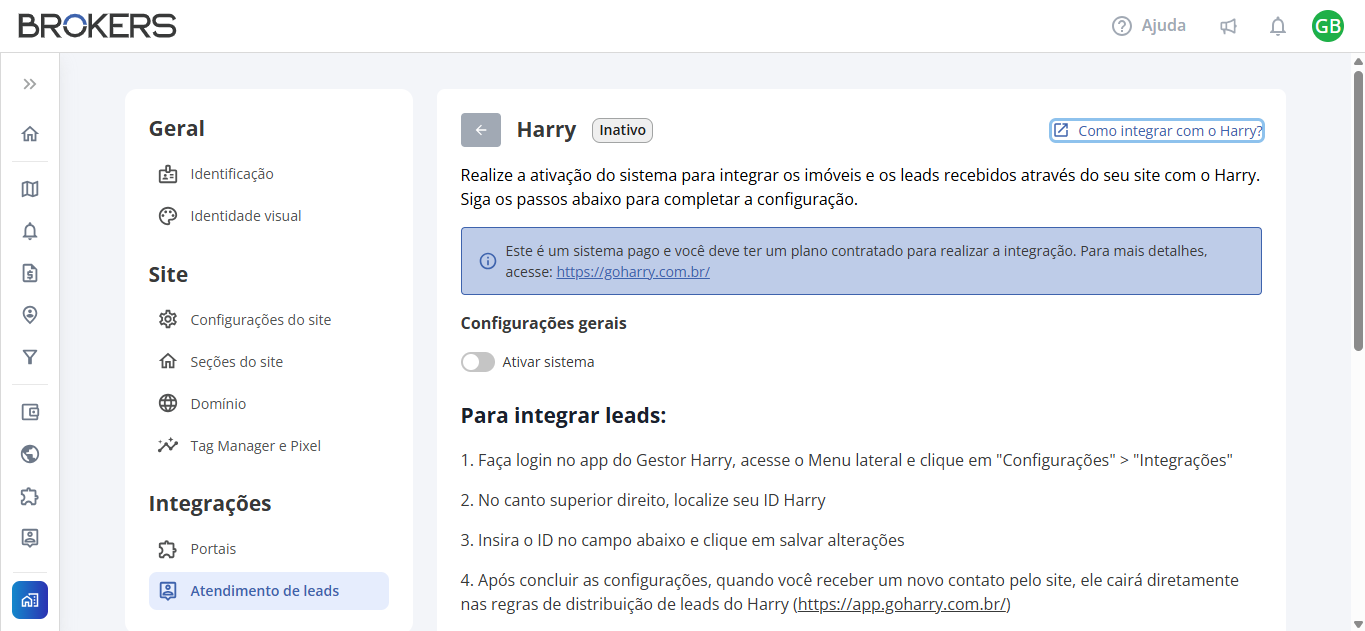Go back with the arrow button
Image resolution: width=1365 pixels, height=631 pixels.
[481, 130]
